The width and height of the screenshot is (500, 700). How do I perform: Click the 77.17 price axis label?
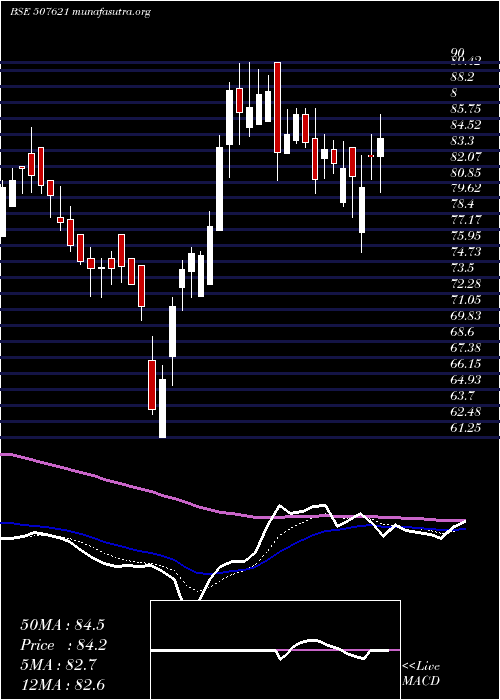click(466, 220)
